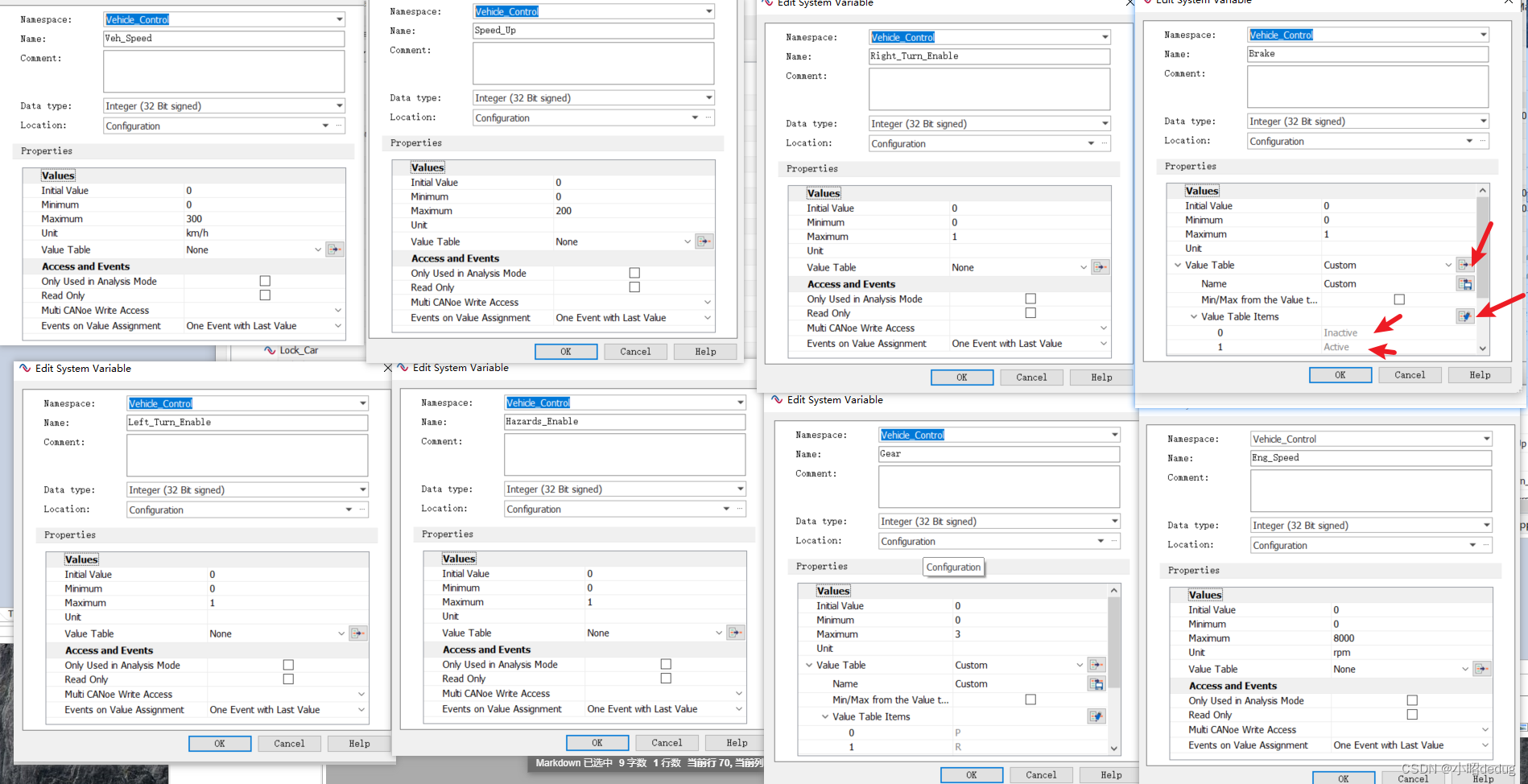Open Namespace dropdown in Brake dialog
1528x784 pixels.
(1483, 35)
